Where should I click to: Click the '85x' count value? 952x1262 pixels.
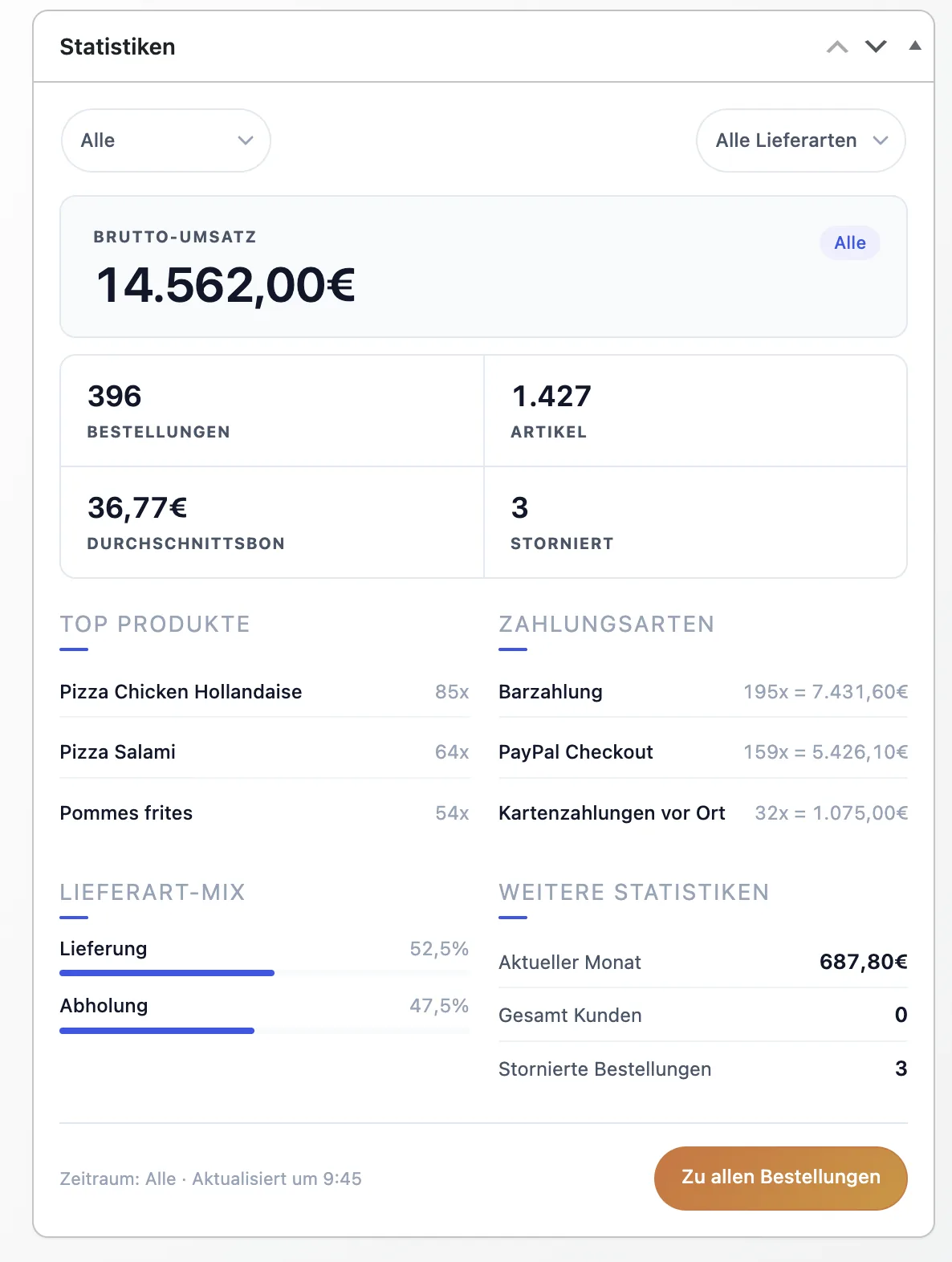click(452, 692)
